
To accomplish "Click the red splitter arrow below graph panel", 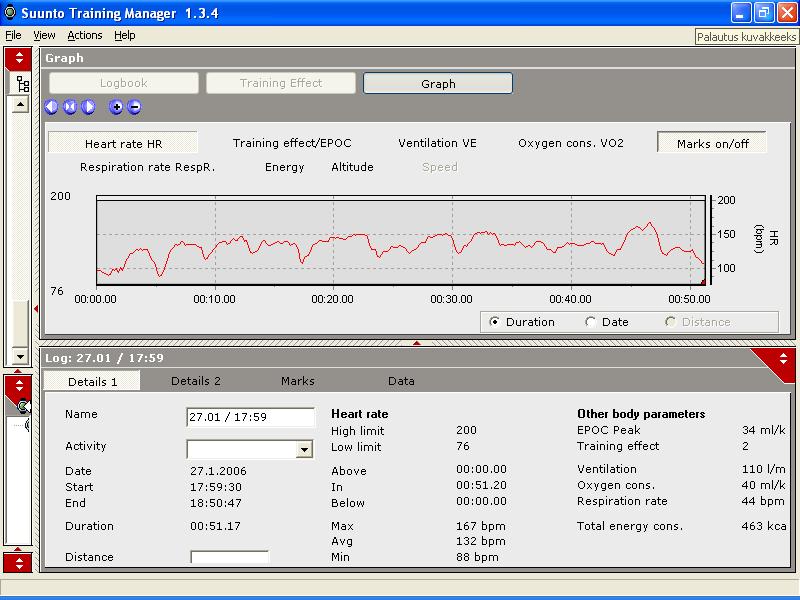I will [416, 343].
